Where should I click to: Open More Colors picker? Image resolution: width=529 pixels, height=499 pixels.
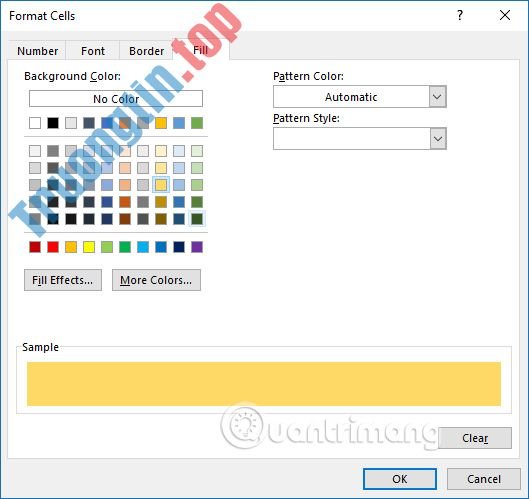click(156, 280)
